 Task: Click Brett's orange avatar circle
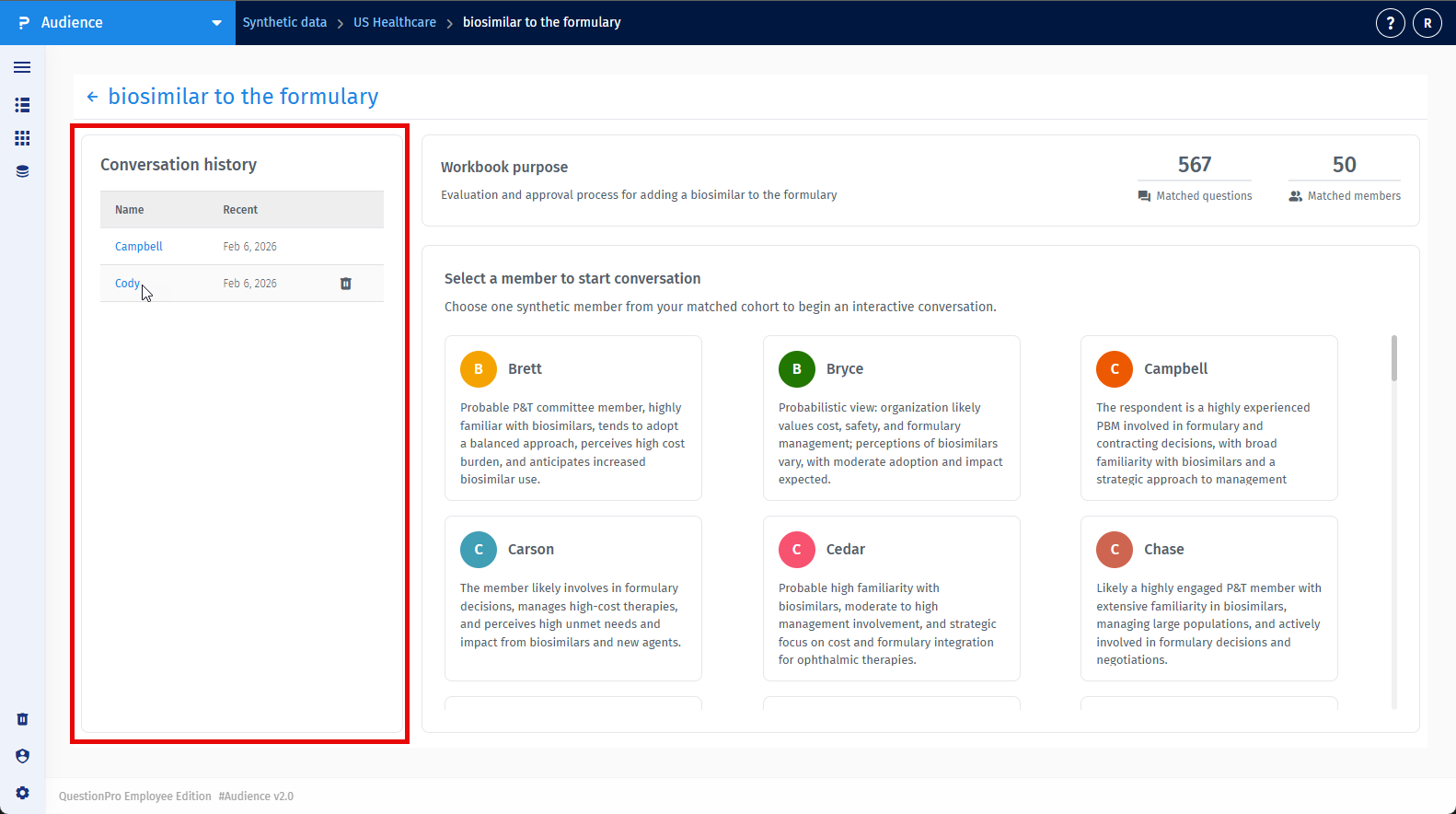click(479, 369)
